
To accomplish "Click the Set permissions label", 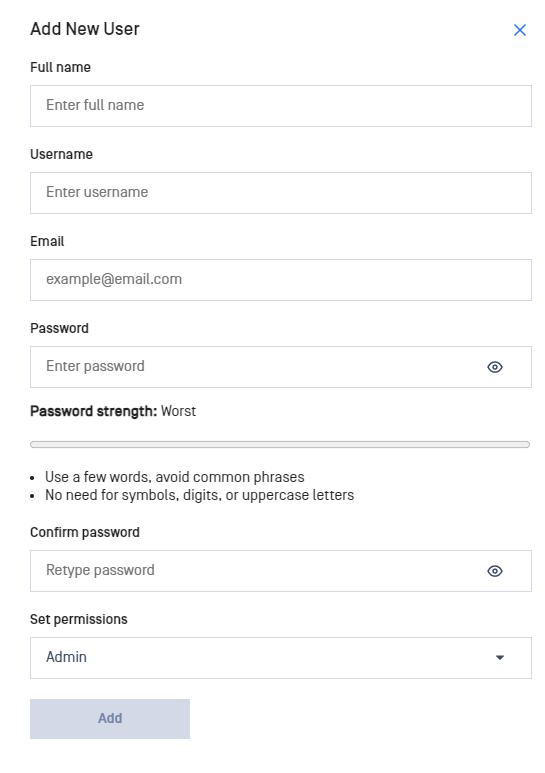I will coord(79,619).
